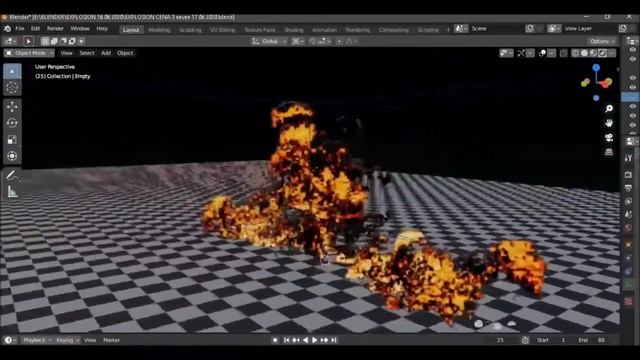Switch to the Shading workspace tab
The image size is (640, 360).
tap(294, 30)
